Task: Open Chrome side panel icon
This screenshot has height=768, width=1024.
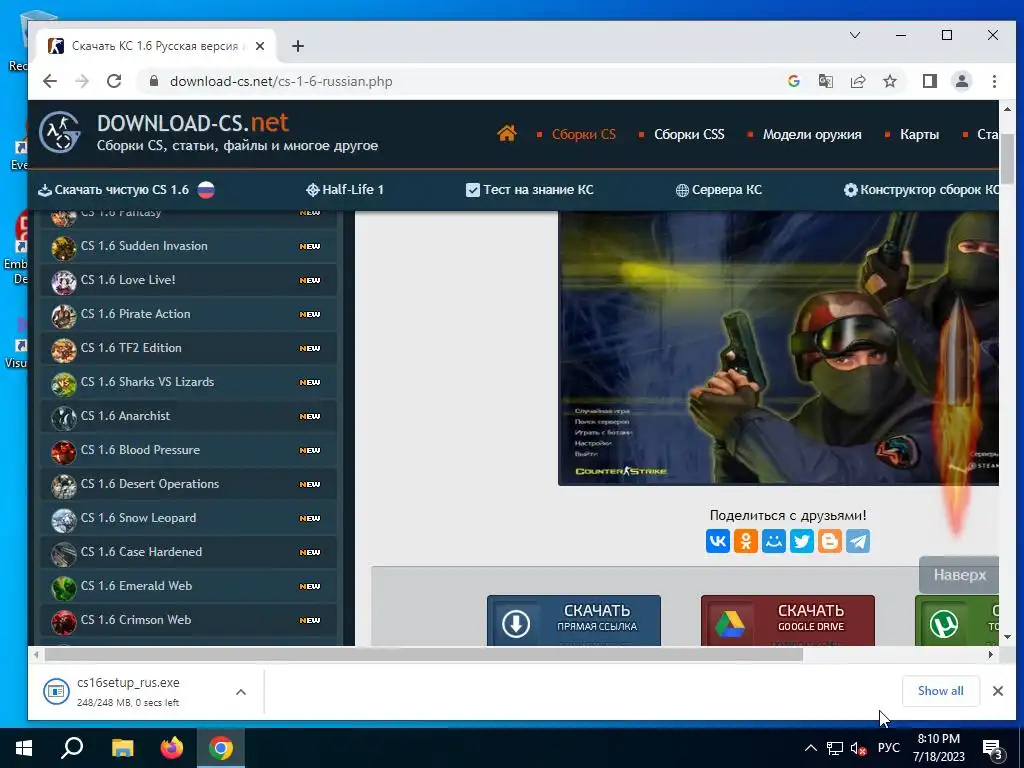Action: [929, 81]
